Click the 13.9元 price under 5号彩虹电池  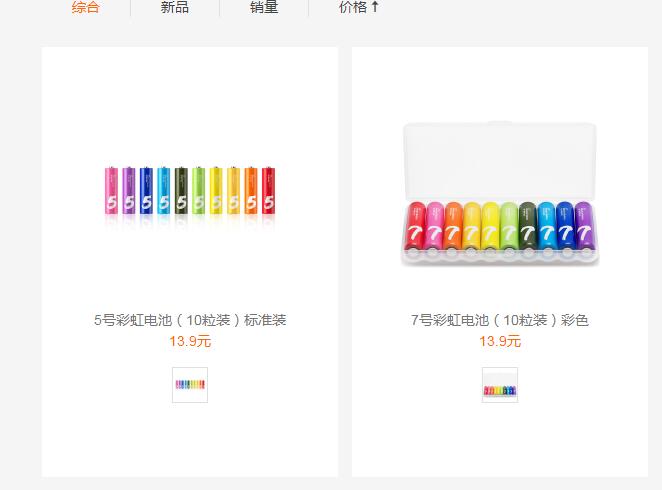click(x=190, y=342)
